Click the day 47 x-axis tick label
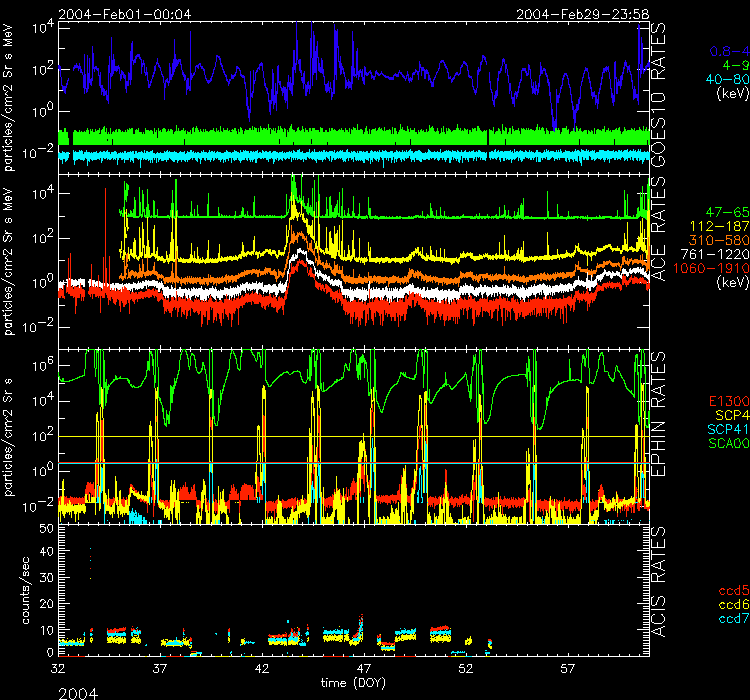This screenshot has height=700, width=750. (x=363, y=667)
